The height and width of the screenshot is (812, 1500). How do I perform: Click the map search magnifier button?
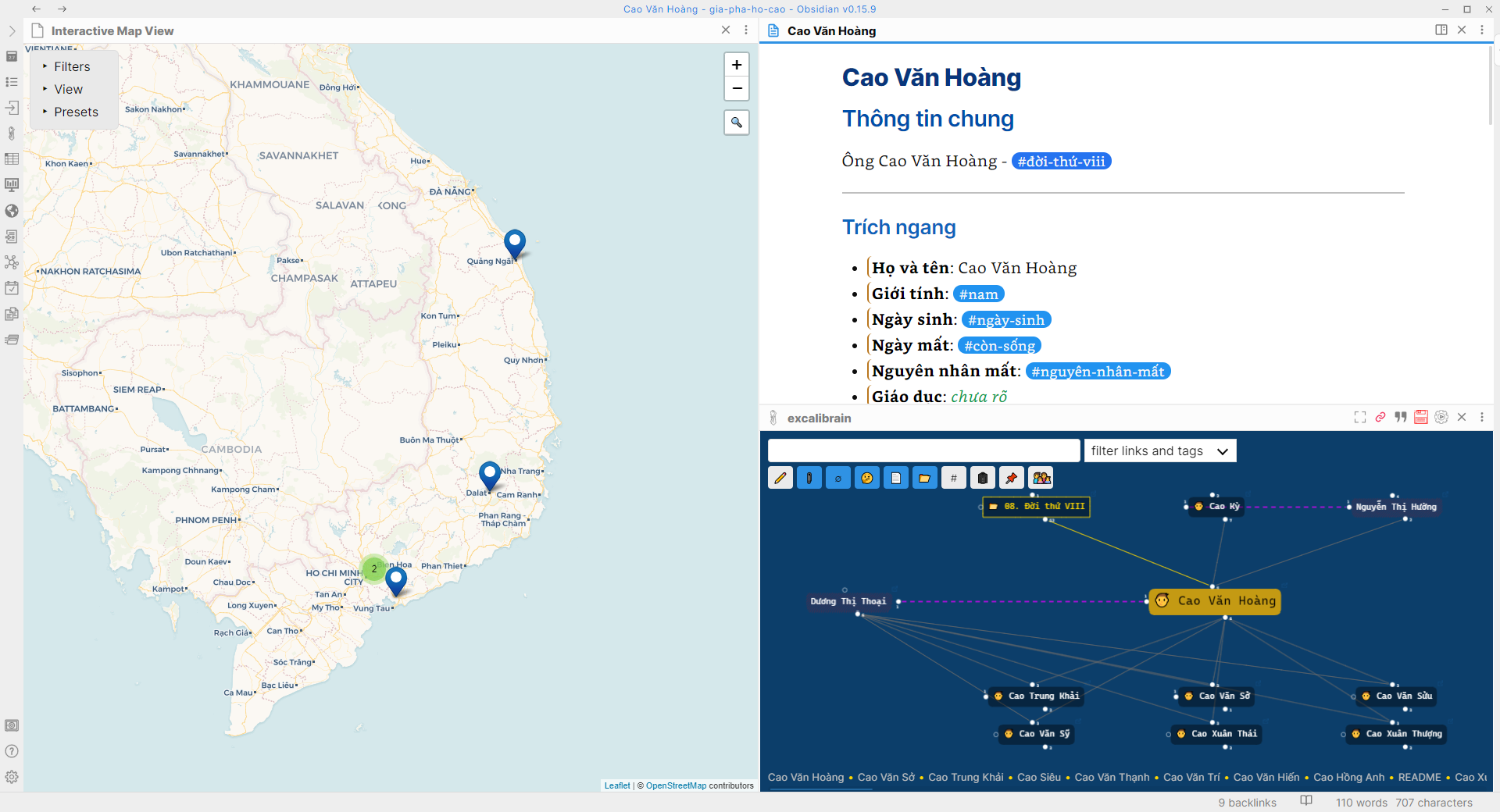pyautogui.click(x=736, y=123)
